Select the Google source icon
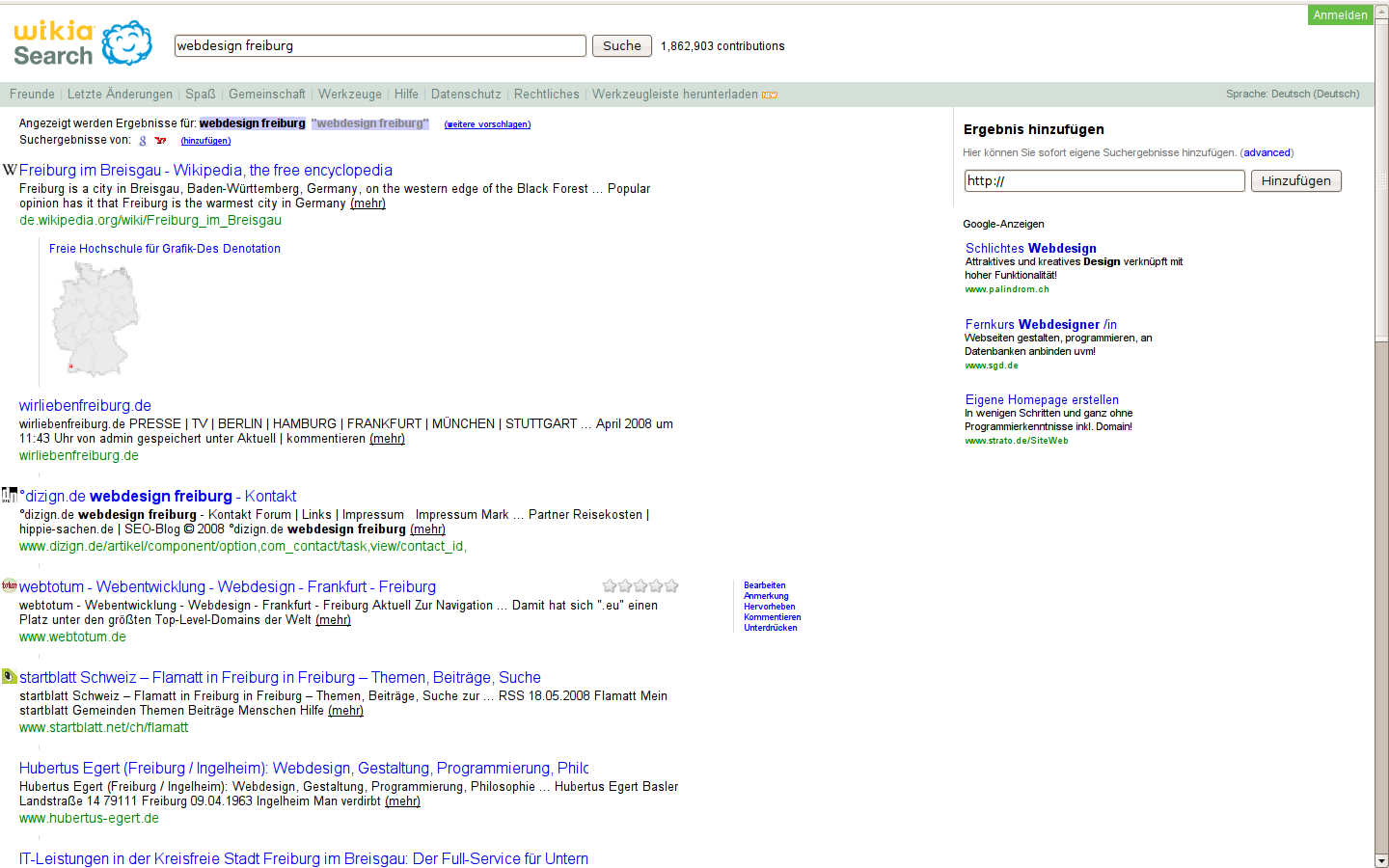1389x868 pixels. (143, 141)
